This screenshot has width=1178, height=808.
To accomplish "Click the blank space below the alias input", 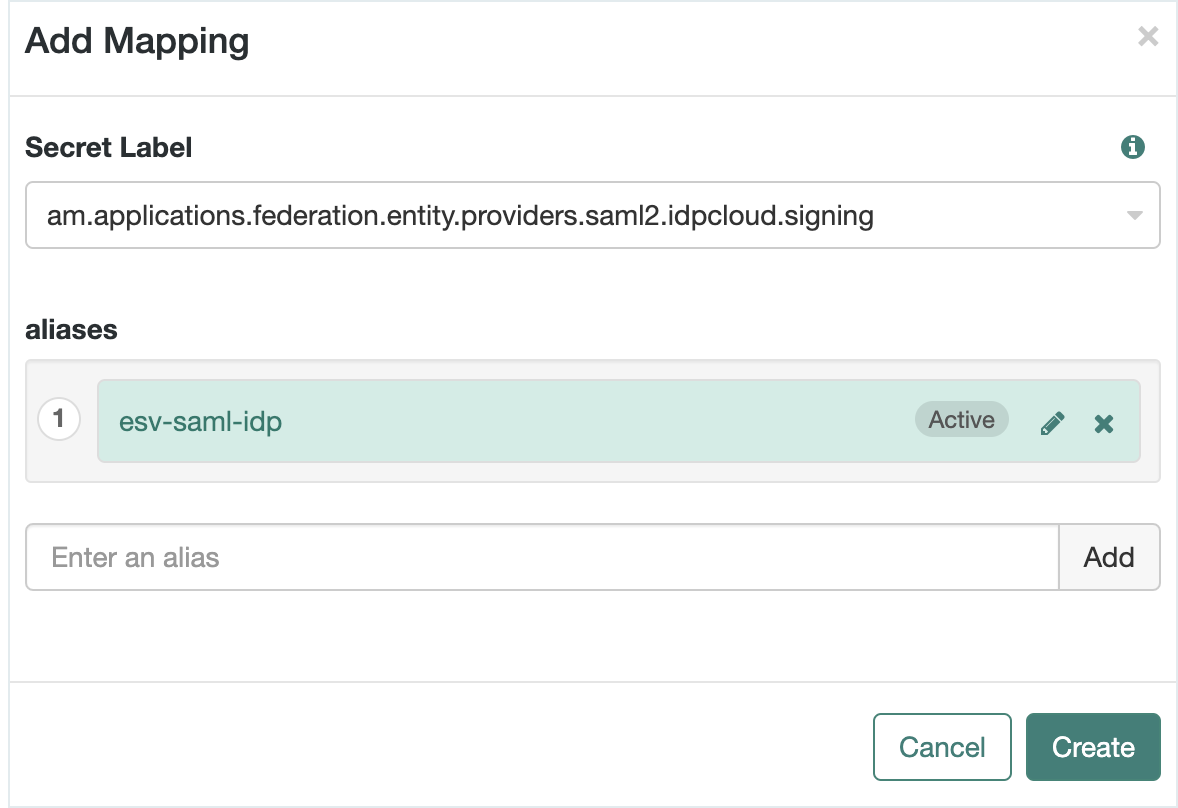I will pos(590,635).
